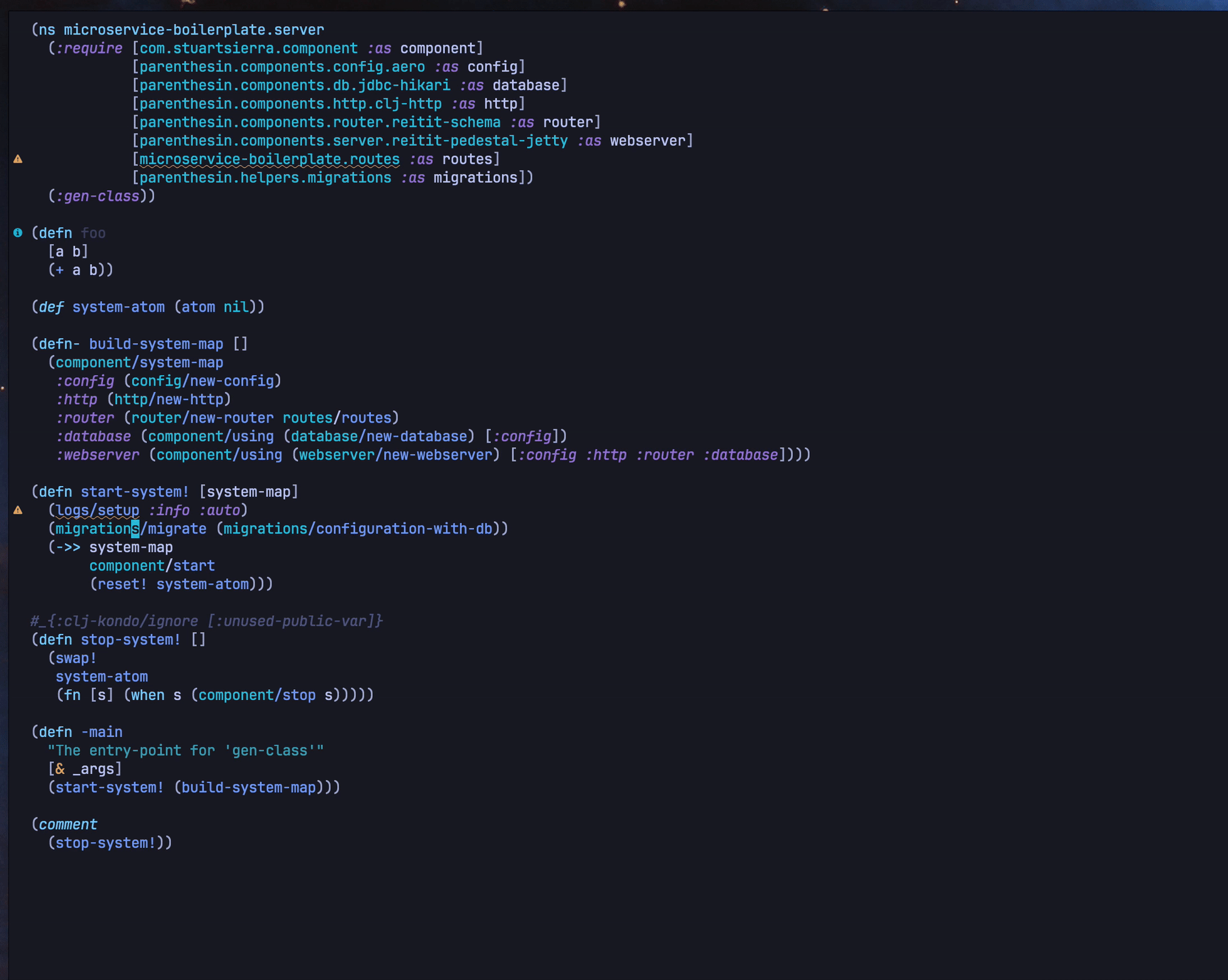The height and width of the screenshot is (980, 1228).
Task: Click the ns name microservice-boilerplate.server
Action: pos(193,30)
